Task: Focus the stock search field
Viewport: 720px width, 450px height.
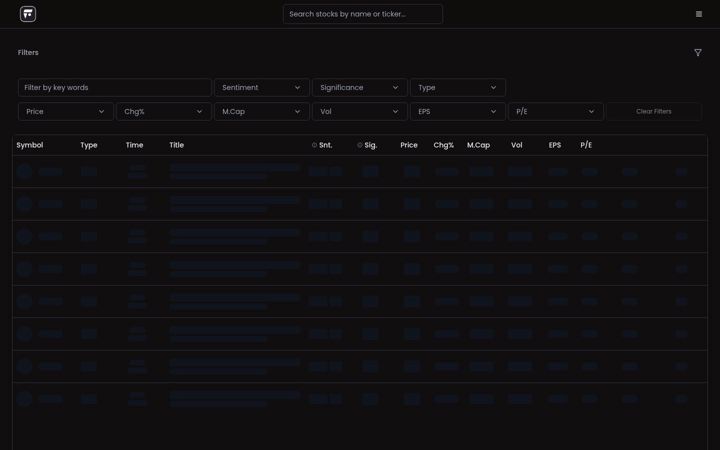Action: click(363, 14)
